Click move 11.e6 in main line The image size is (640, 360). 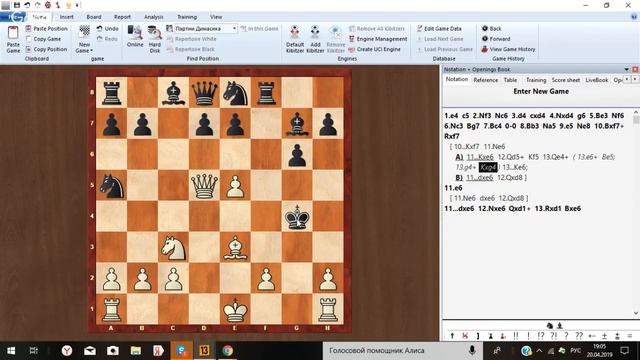[x=453, y=188]
